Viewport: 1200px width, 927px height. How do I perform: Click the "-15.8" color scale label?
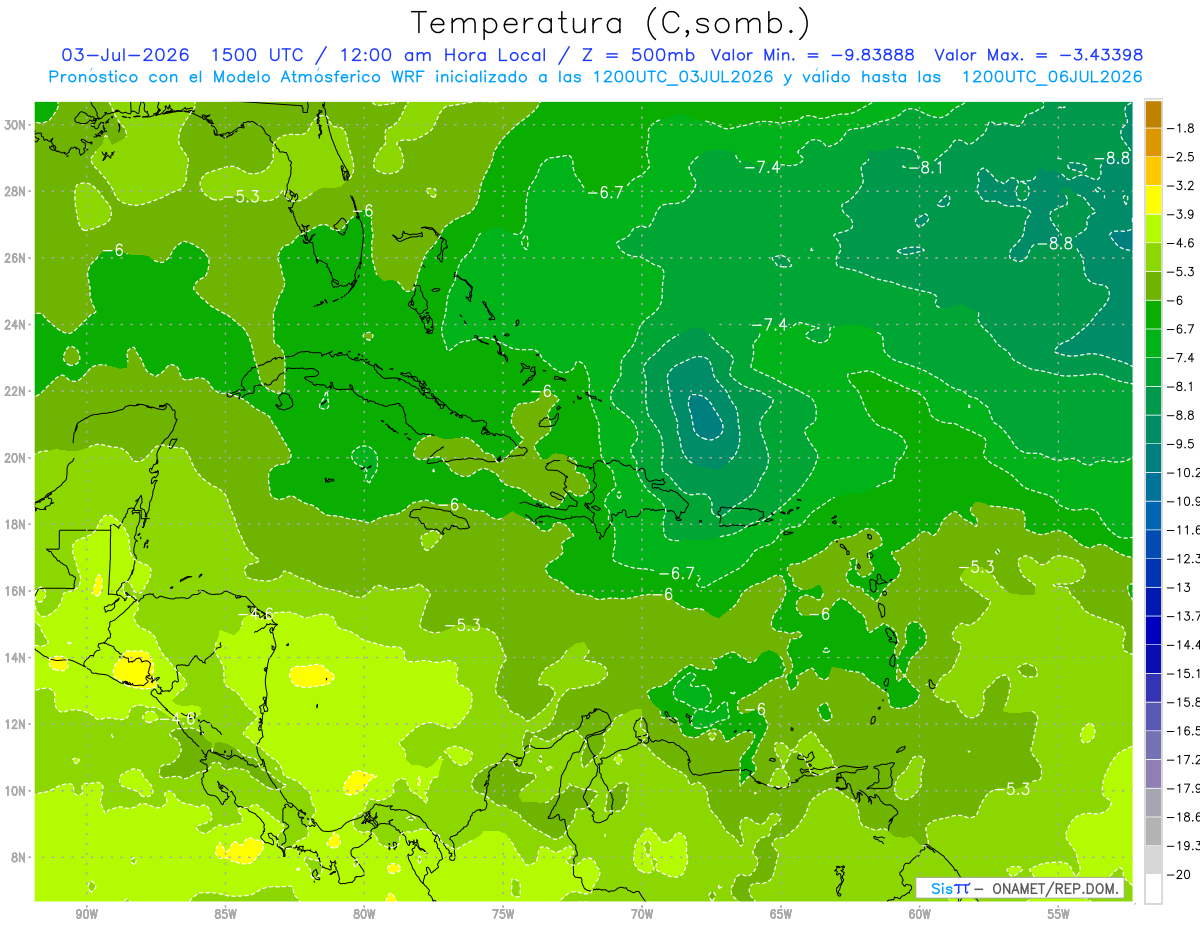pos(1184,702)
